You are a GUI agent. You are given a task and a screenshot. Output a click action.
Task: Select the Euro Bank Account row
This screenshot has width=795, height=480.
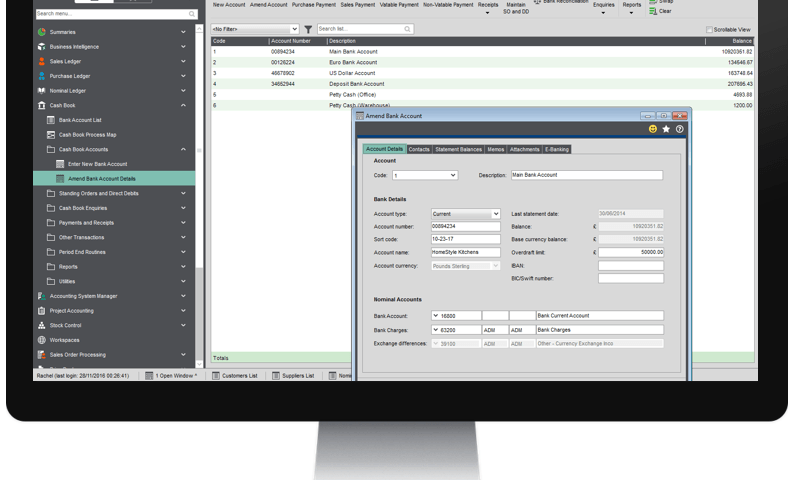pyautogui.click(x=482, y=62)
